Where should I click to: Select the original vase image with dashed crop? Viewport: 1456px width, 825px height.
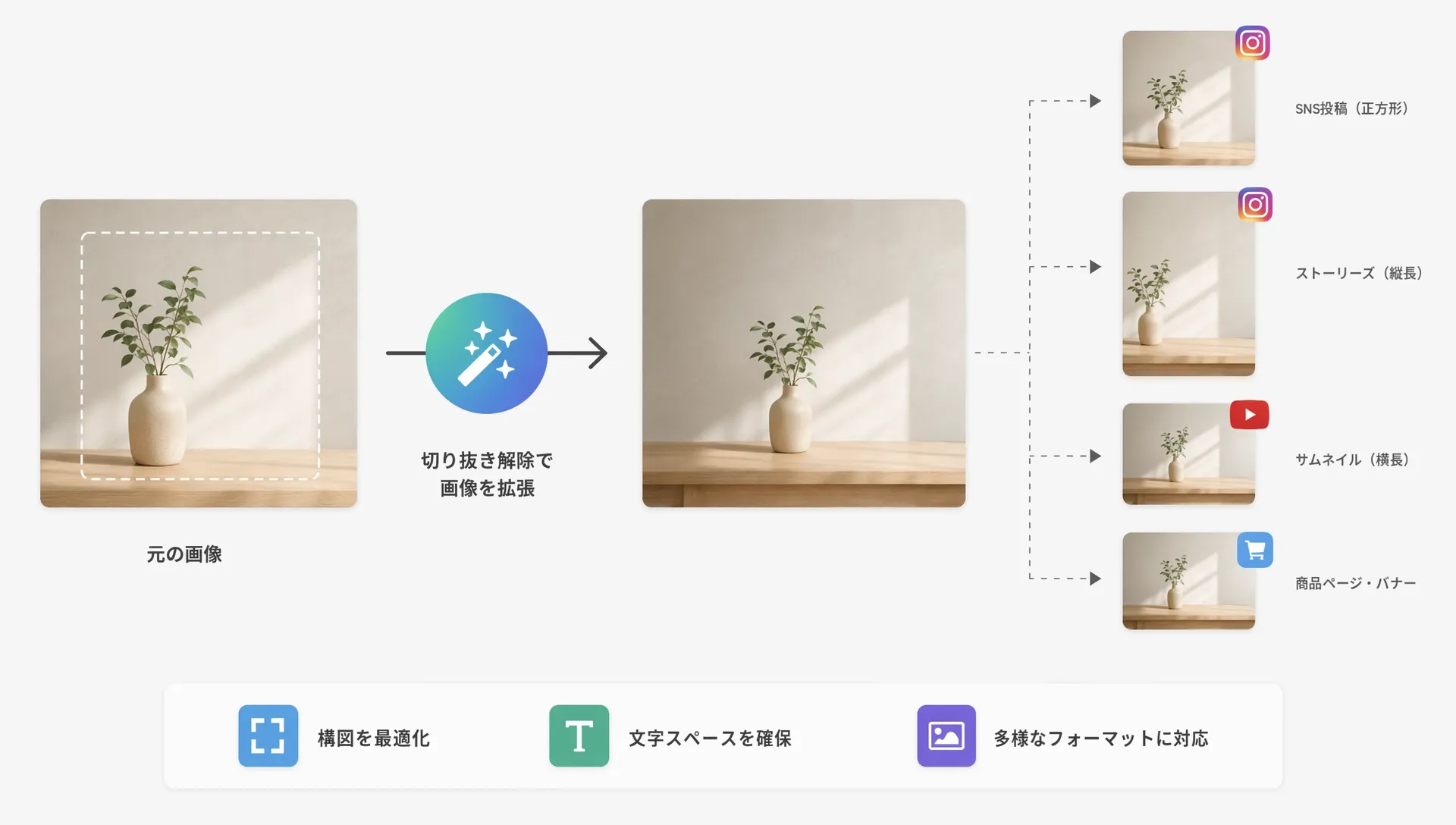pyautogui.click(x=199, y=353)
